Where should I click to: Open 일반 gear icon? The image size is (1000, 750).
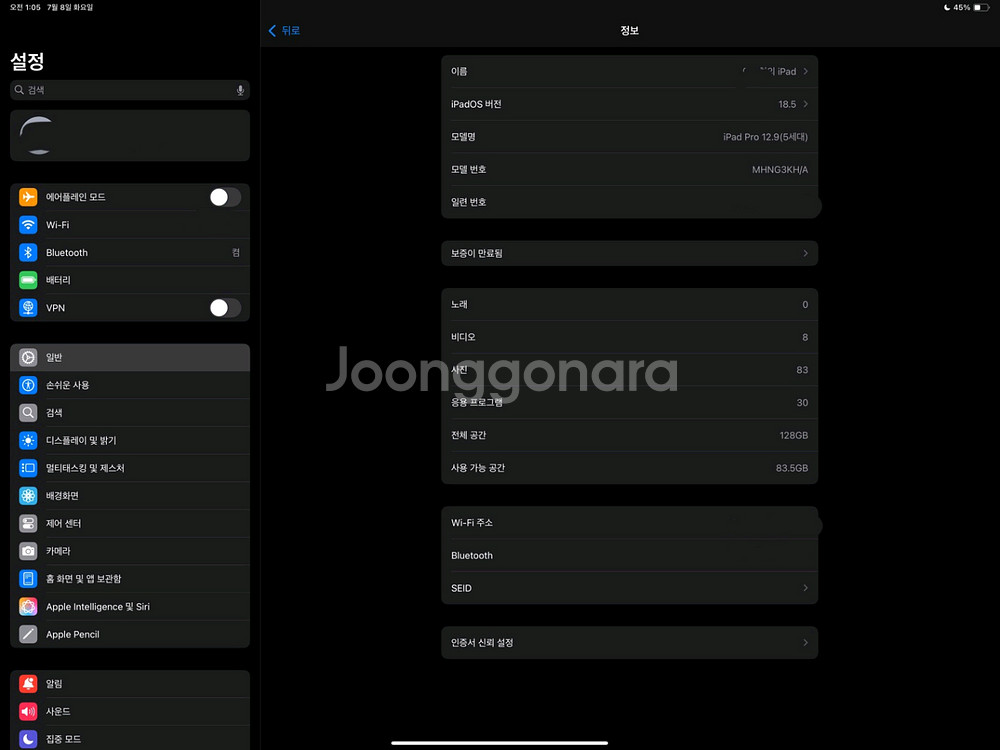pos(28,357)
